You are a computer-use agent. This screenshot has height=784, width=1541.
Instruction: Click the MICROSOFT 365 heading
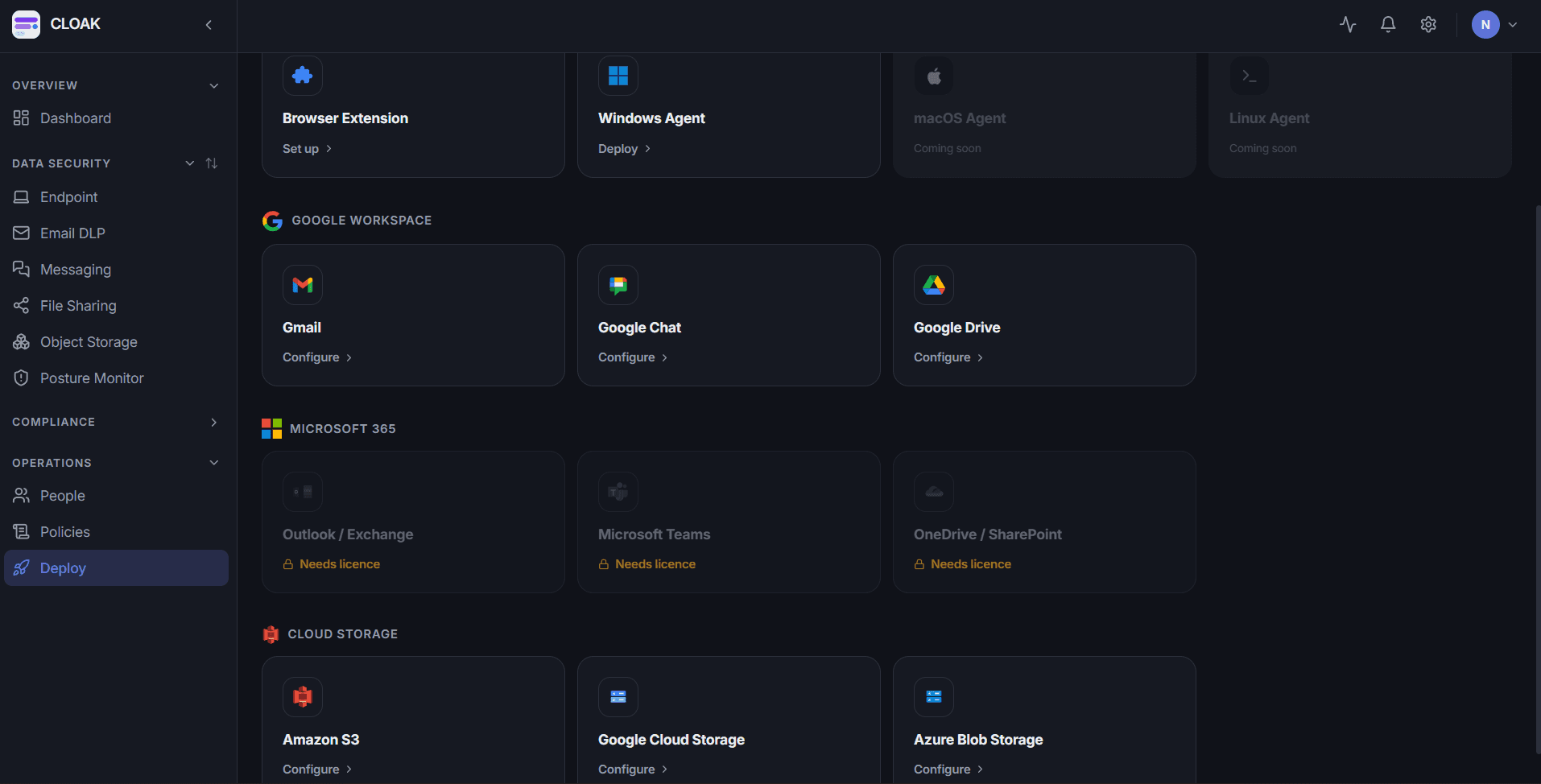click(343, 429)
